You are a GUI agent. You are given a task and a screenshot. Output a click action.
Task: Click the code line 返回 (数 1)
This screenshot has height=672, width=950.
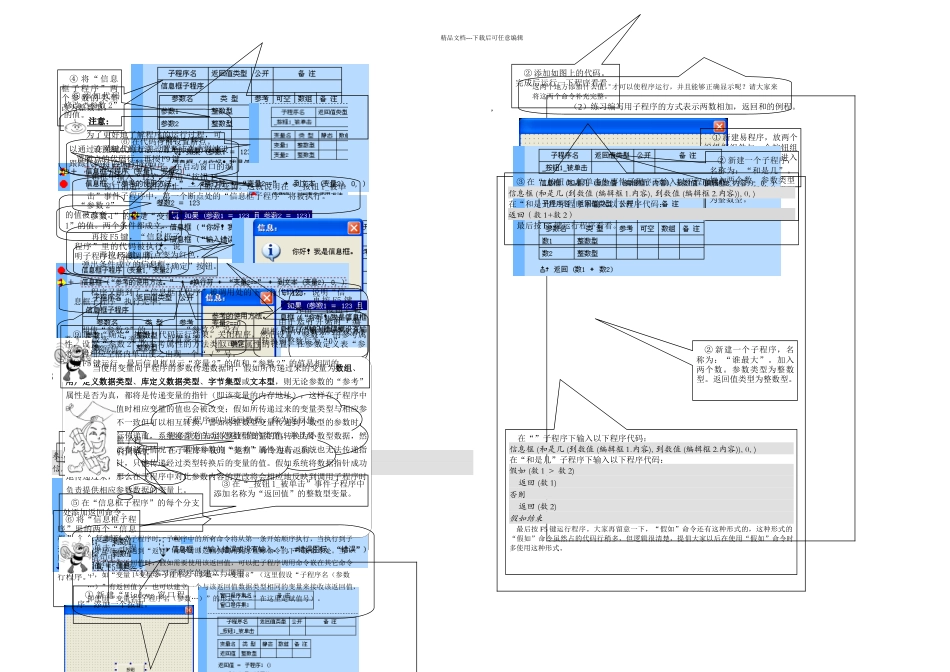click(537, 483)
